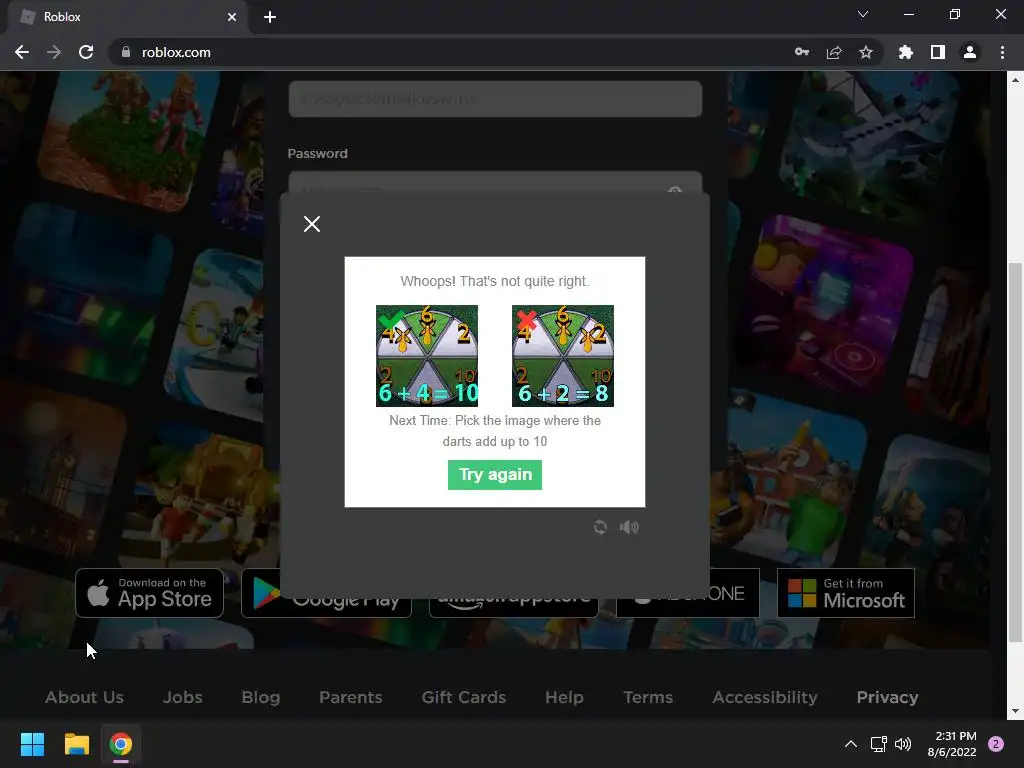This screenshot has height=768, width=1024.
Task: Bookmark this tab with the star icon
Action: pos(866,52)
